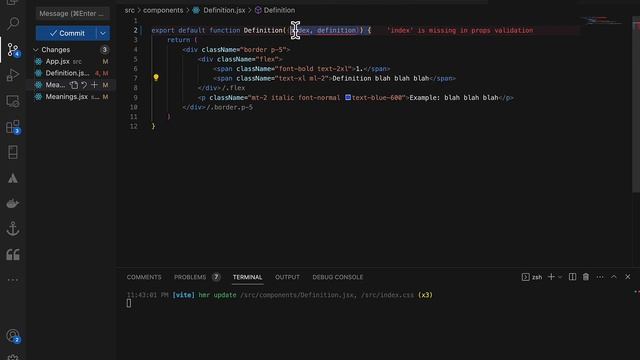Close the terminal panel
Image resolution: width=640 pixels, height=360 pixels.
pyautogui.click(x=628, y=277)
